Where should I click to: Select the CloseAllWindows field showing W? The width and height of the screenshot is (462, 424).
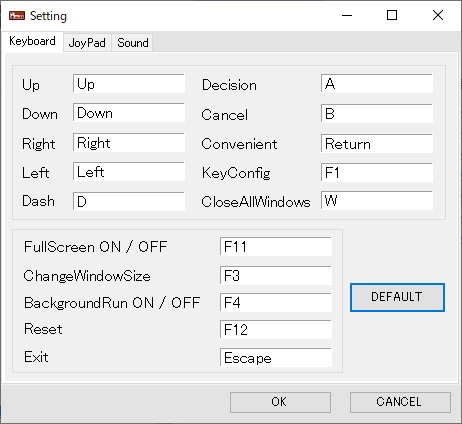pos(377,200)
